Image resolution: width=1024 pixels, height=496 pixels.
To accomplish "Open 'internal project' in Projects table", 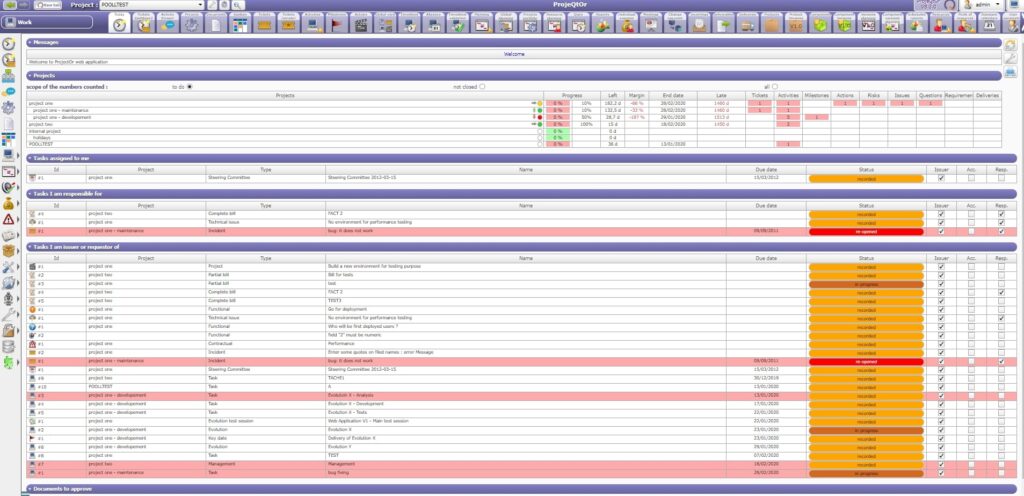I will tap(44, 131).
